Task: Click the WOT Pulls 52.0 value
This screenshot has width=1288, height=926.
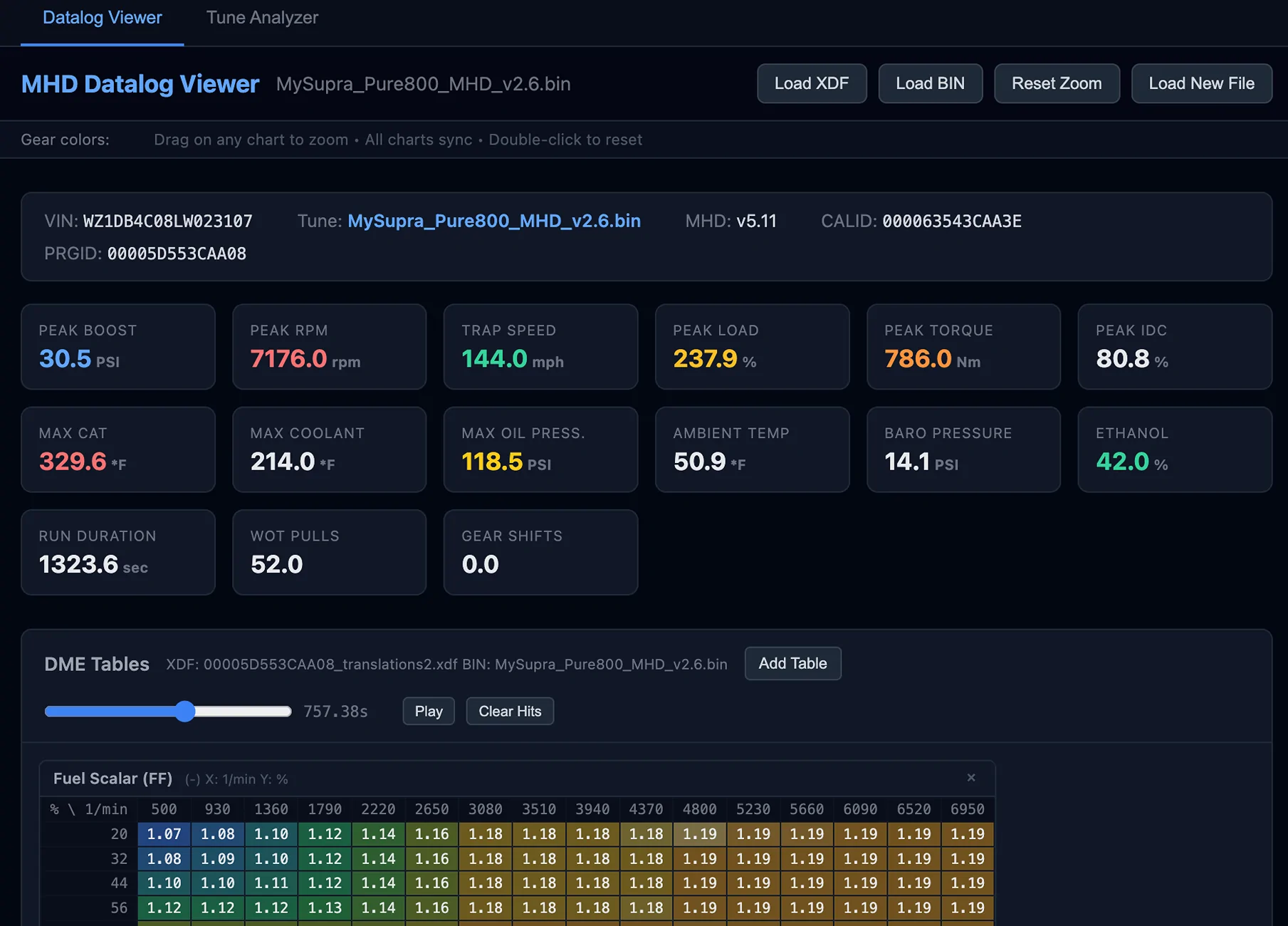Action: 277,564
